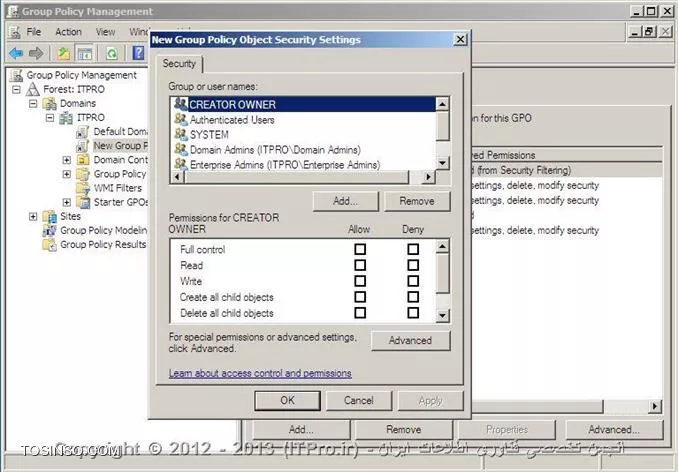The image size is (678, 472).
Task: Select the WMI Filters icon
Action: pyautogui.click(x=83, y=188)
